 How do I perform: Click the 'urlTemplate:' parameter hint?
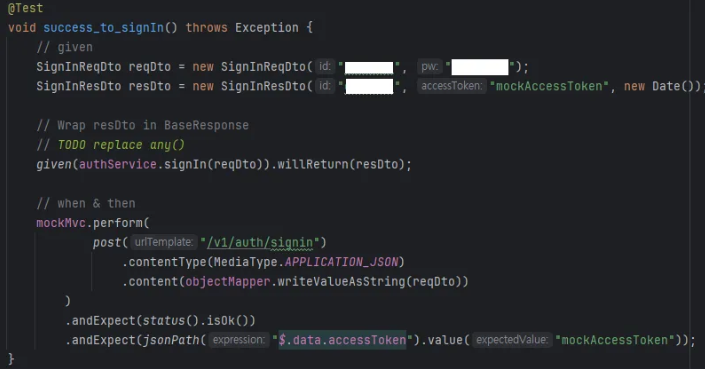(164, 242)
